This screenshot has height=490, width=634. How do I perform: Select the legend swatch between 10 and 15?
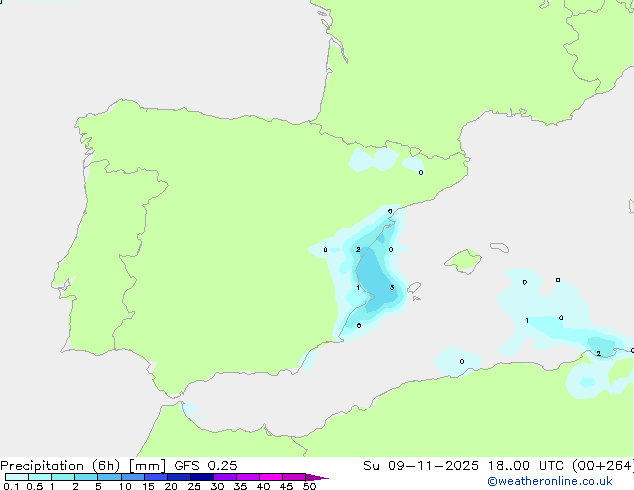(x=133, y=477)
